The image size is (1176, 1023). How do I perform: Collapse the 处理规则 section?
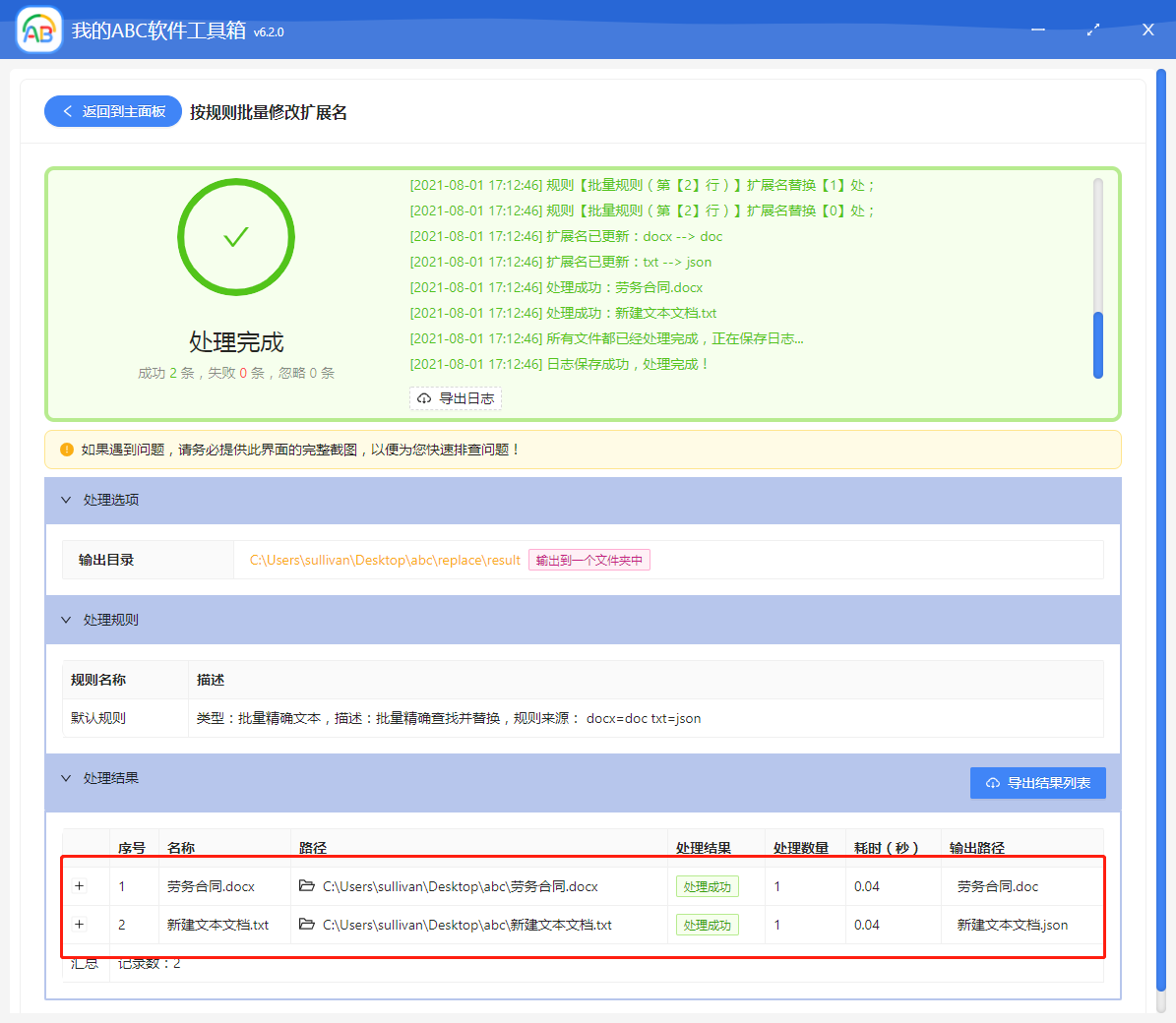[x=66, y=620]
